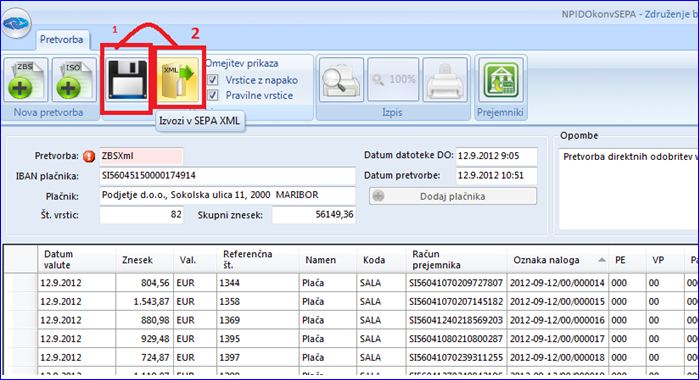Click reference number cell 1397
The image size is (699, 380).
(258, 358)
